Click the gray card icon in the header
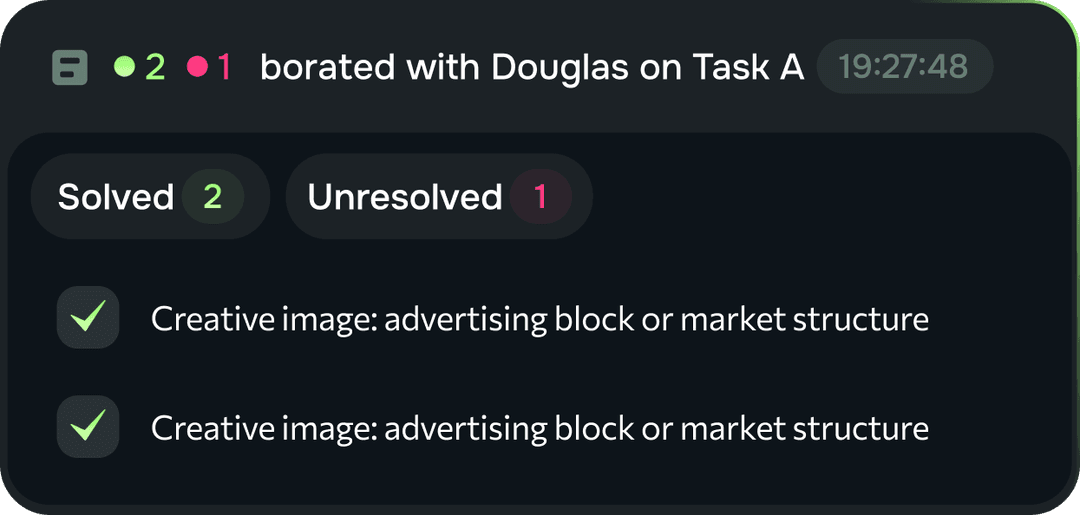The width and height of the screenshot is (1080, 515). point(70,68)
